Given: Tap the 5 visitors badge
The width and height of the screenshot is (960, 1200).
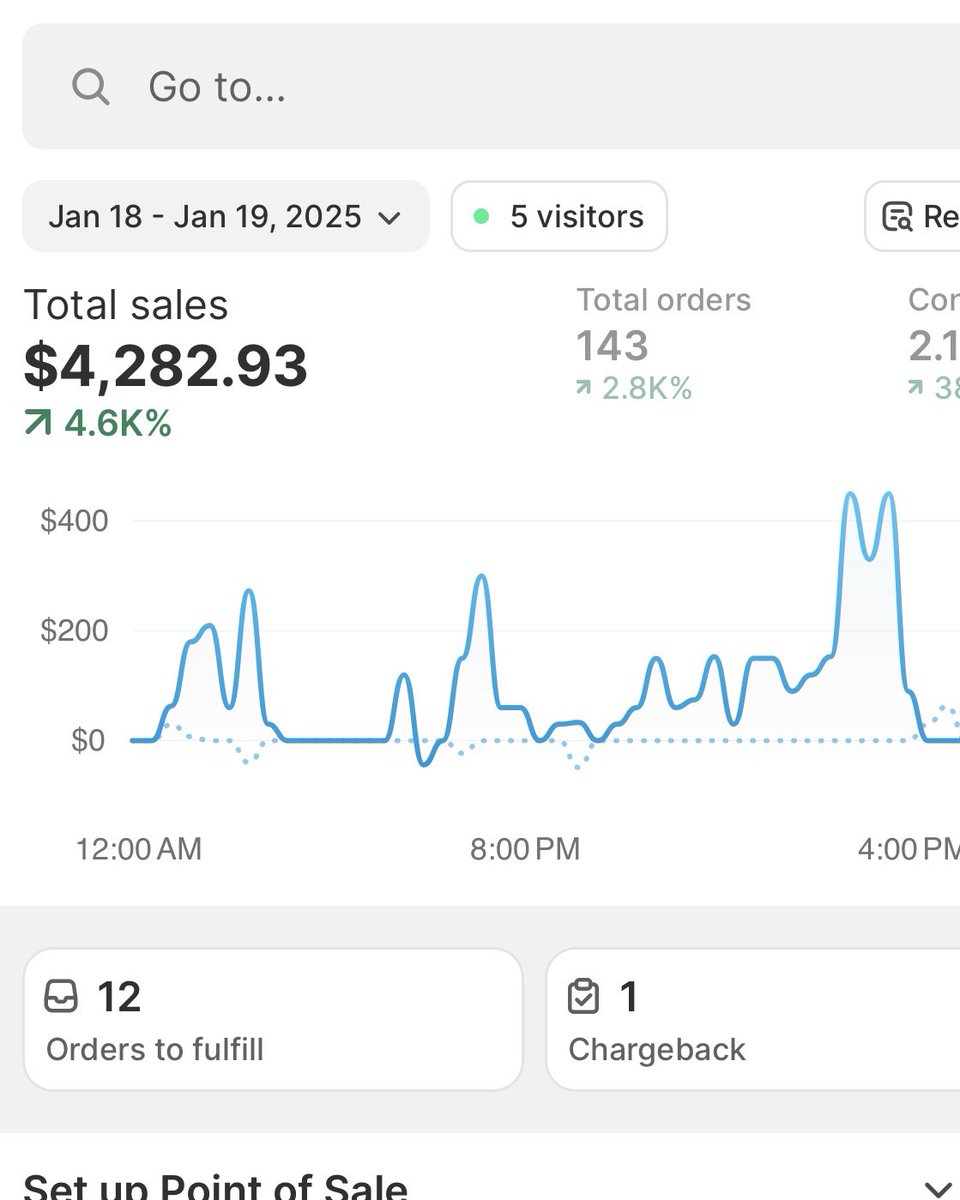Looking at the screenshot, I should [558, 216].
